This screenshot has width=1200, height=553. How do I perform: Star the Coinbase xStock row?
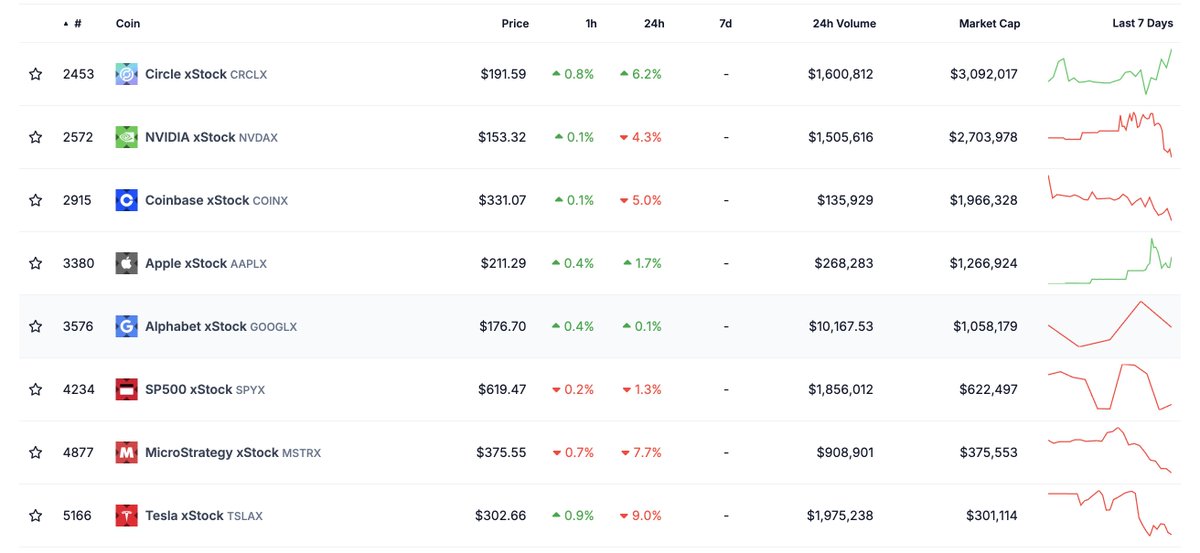(36, 200)
